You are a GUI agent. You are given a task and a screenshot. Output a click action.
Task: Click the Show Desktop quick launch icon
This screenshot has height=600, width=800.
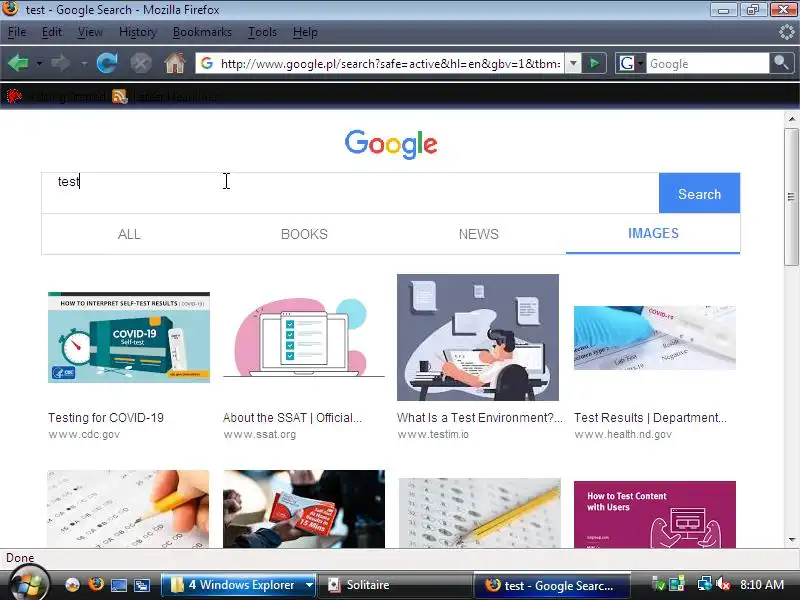point(118,585)
